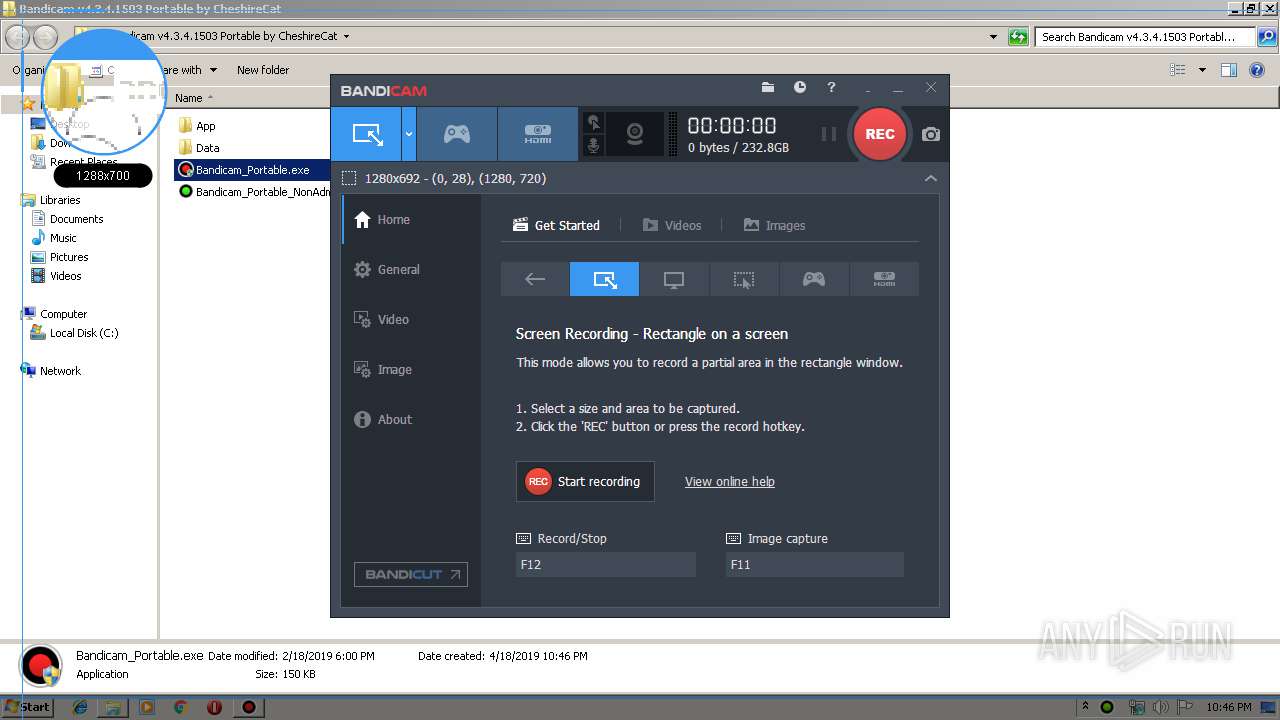Click Record/Stop hotkey field F12
The width and height of the screenshot is (1280, 720).
606,564
